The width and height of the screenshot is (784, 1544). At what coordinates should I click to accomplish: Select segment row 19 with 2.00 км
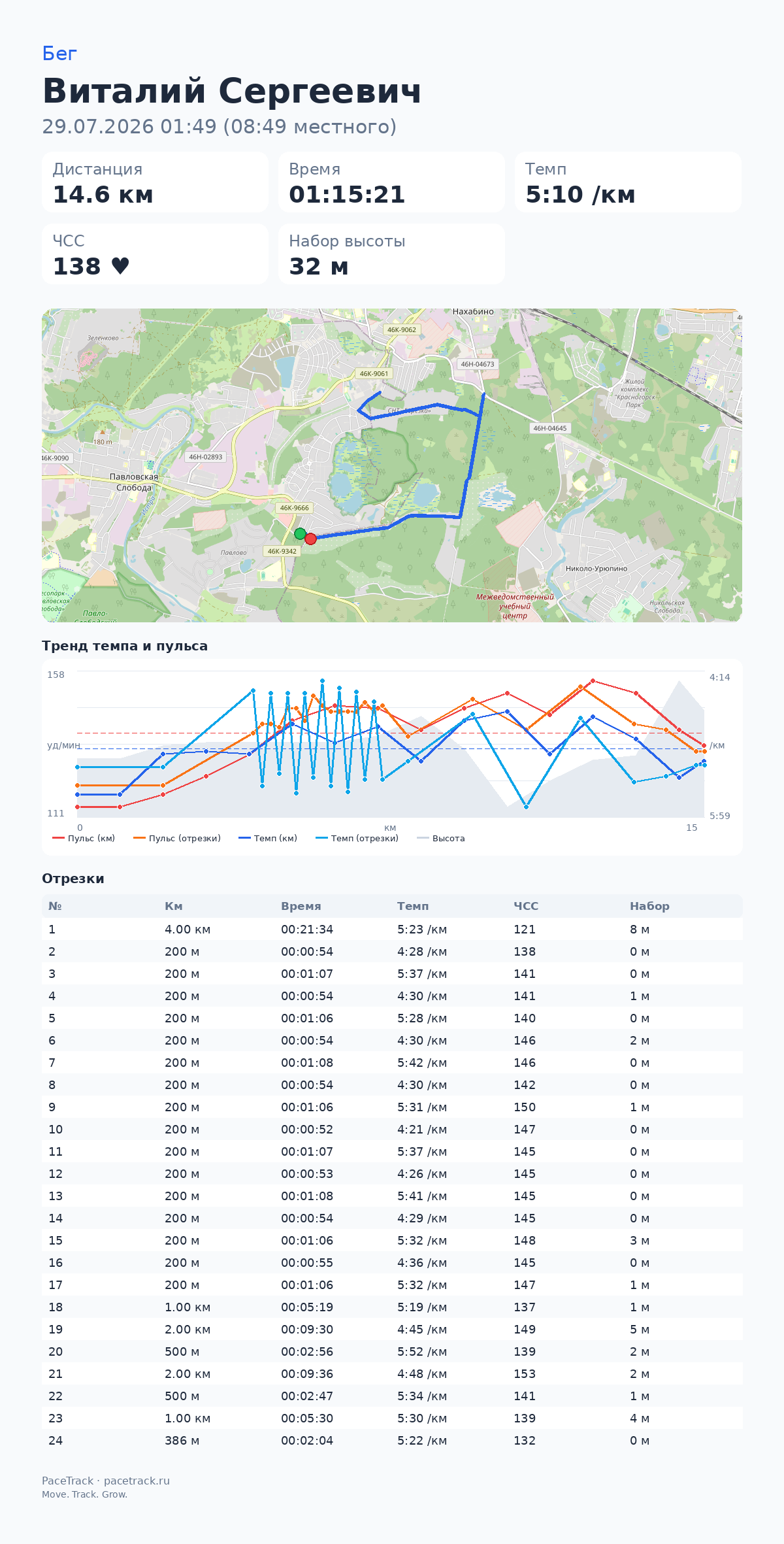click(392, 1329)
